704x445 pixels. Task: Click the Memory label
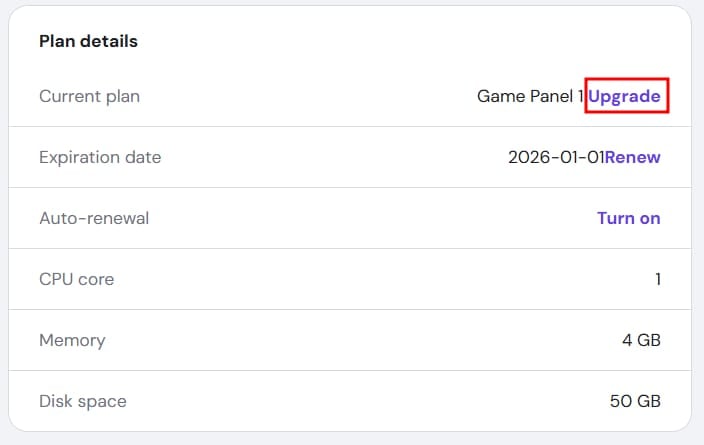pyautogui.click(x=71, y=341)
